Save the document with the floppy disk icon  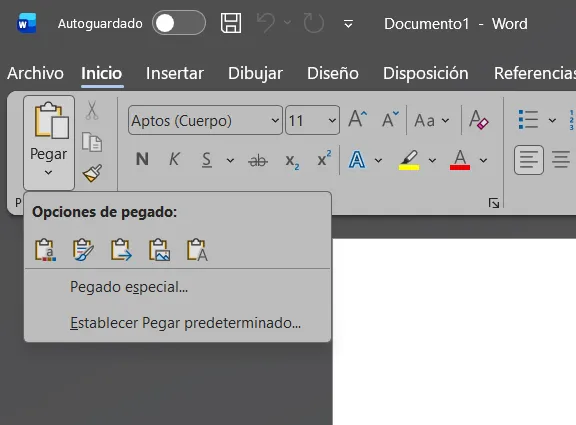click(x=231, y=23)
